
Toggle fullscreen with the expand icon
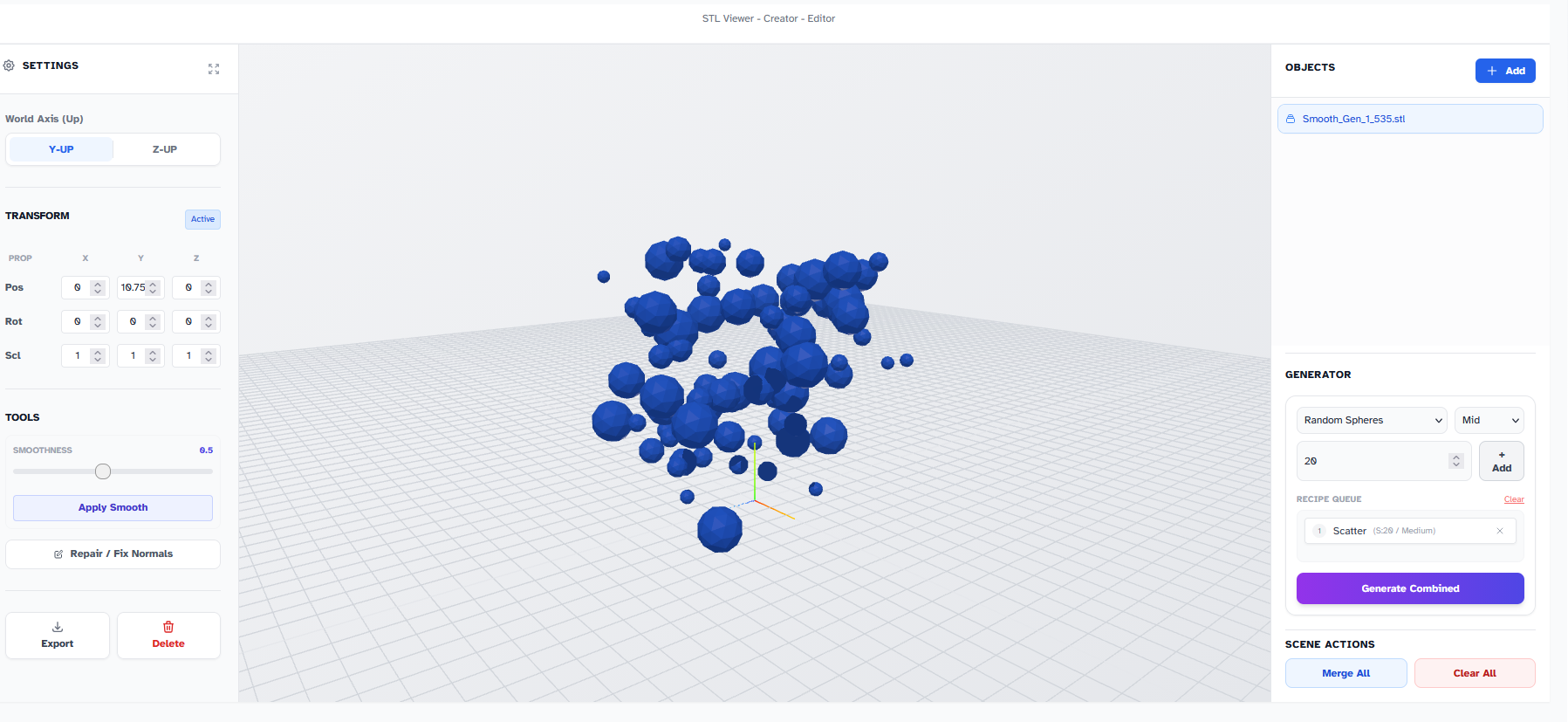coord(214,69)
